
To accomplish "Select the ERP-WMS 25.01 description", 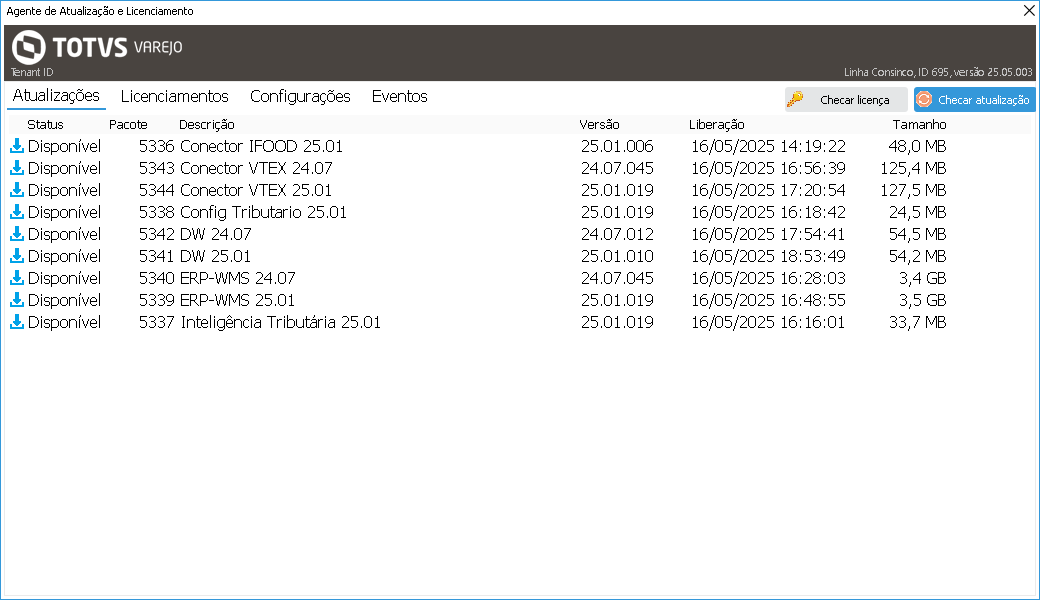I will click(237, 300).
